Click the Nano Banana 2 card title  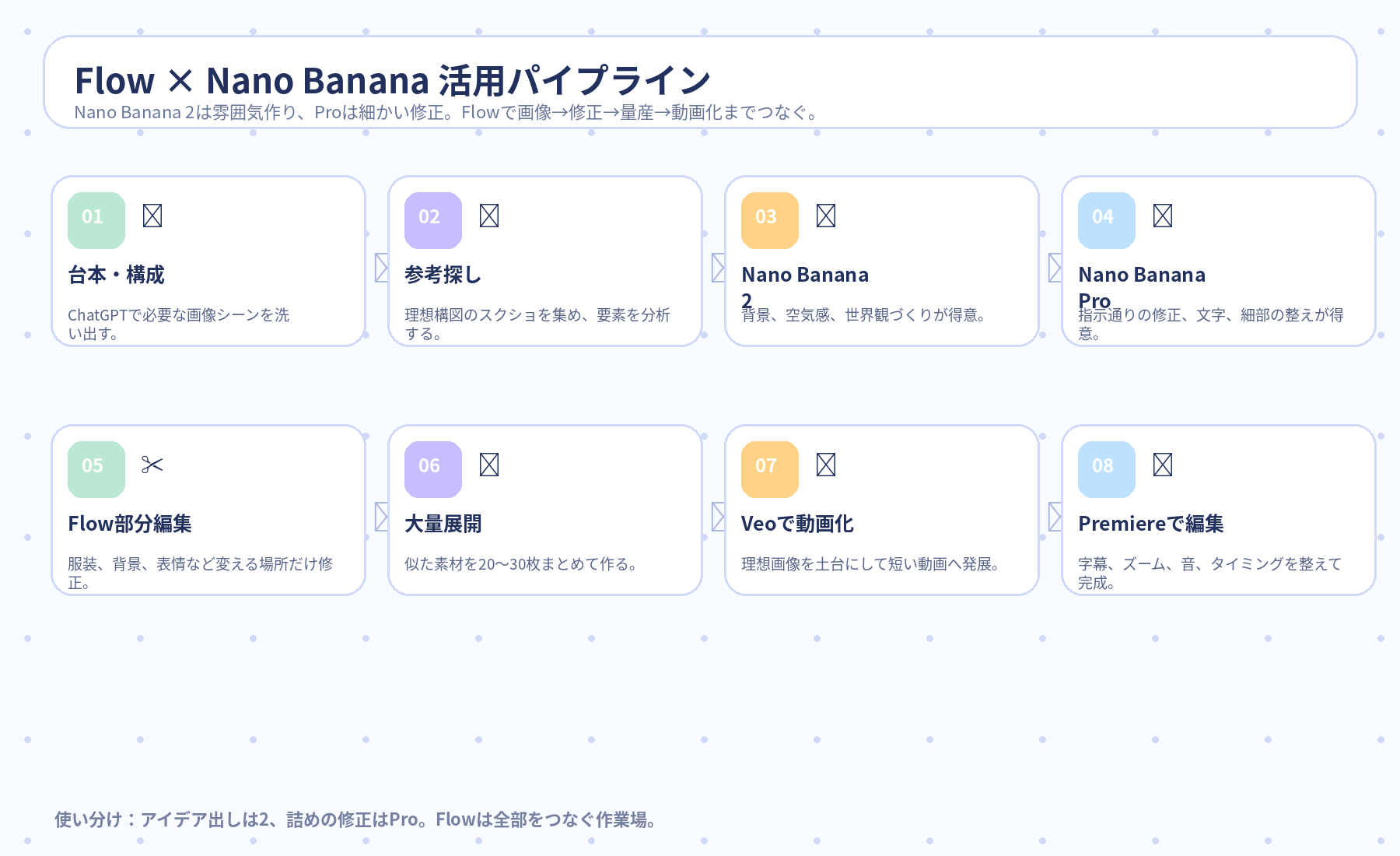805,287
